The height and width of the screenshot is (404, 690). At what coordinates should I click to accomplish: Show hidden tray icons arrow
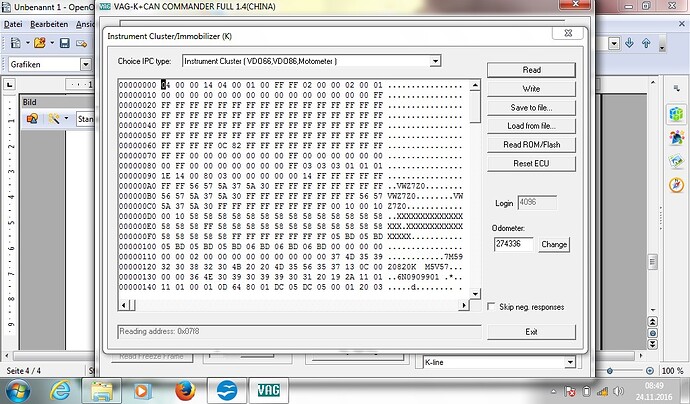pyautogui.click(x=554, y=391)
